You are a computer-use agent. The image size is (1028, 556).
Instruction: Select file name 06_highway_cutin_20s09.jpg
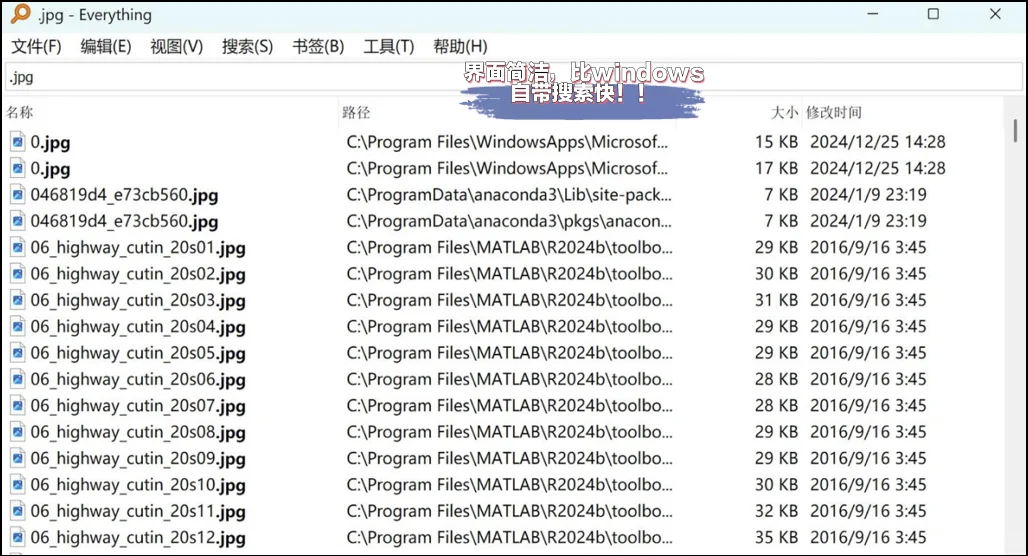click(x=138, y=458)
